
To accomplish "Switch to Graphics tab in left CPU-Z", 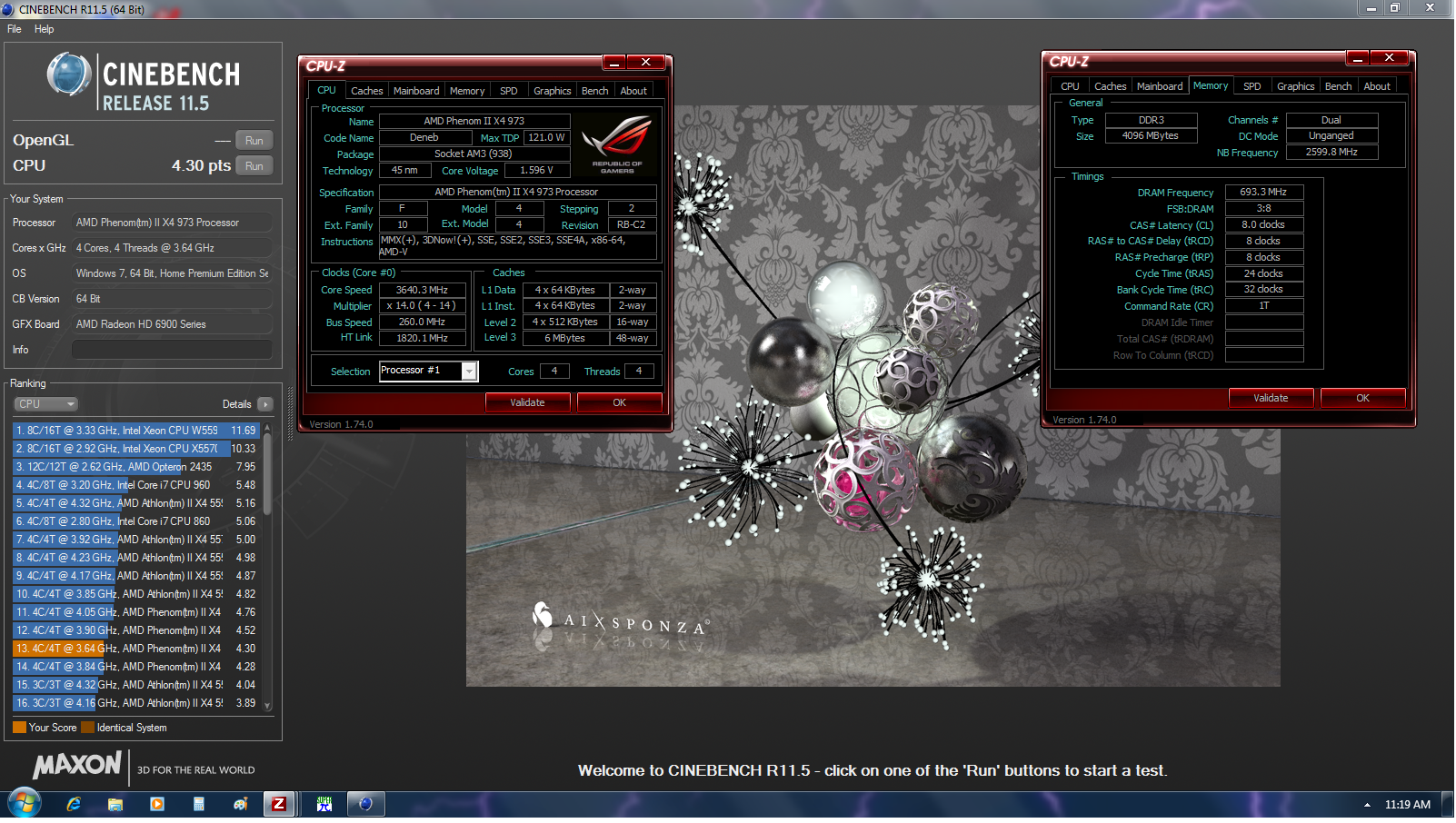I will tap(552, 91).
